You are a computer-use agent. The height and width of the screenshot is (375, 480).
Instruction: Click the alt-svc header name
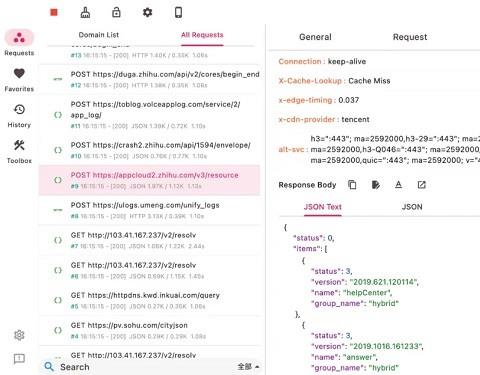pyautogui.click(x=291, y=149)
